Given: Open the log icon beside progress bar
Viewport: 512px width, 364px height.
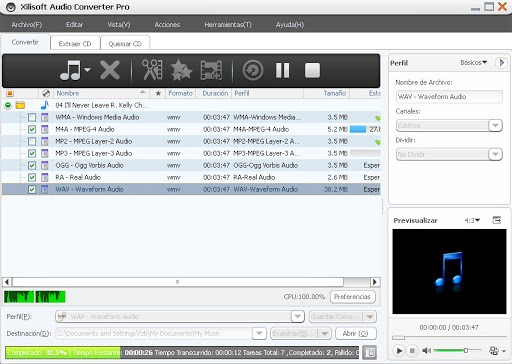Looking at the screenshot, I should tap(370, 352).
